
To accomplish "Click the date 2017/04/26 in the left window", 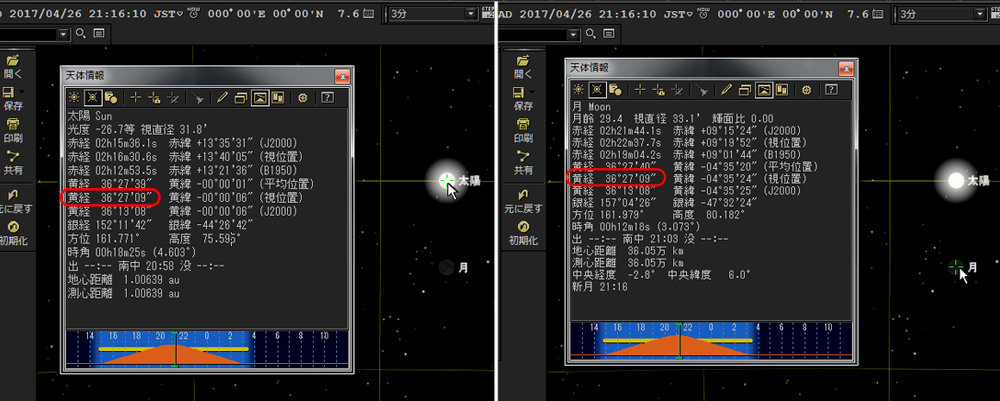I will [x=42, y=15].
